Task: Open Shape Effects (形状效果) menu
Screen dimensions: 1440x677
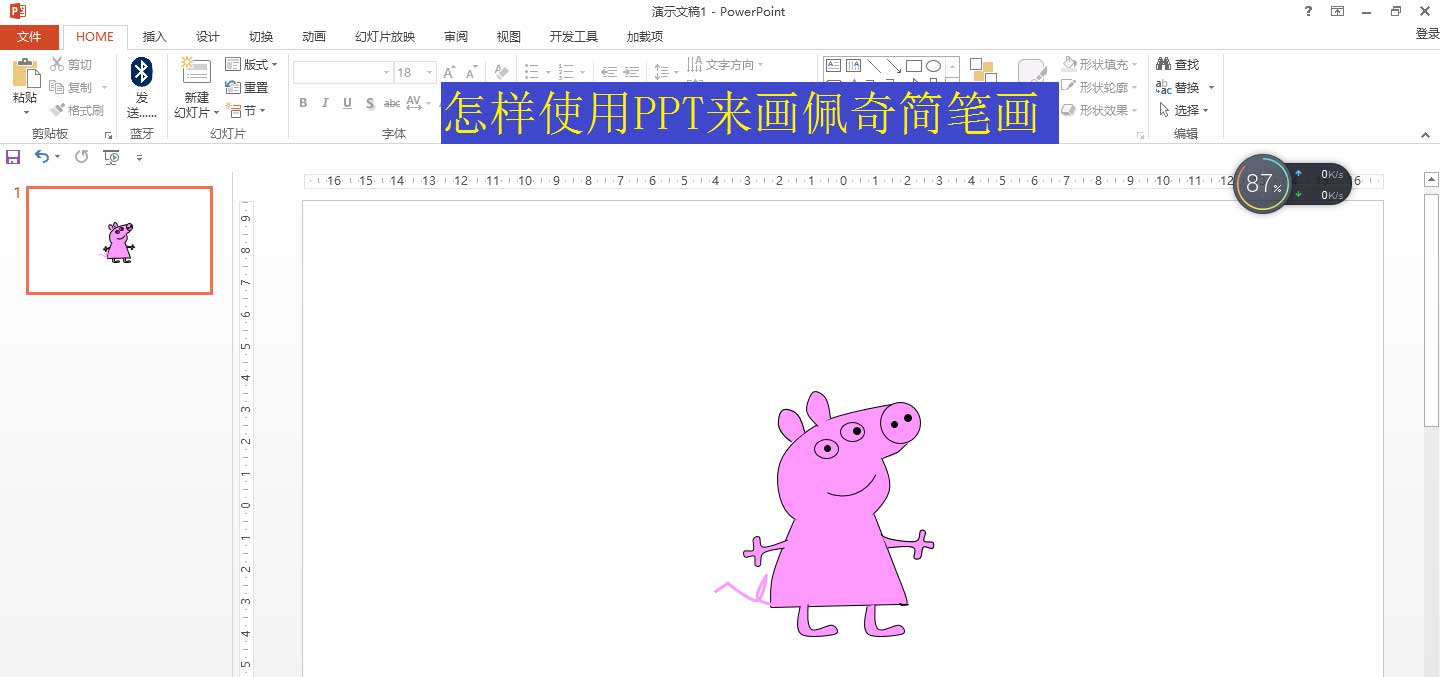Action: (x=1100, y=110)
